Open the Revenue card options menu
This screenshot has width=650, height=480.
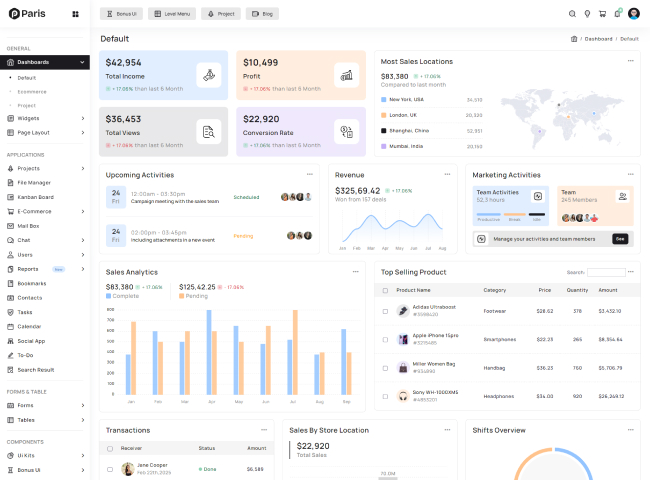pos(448,174)
